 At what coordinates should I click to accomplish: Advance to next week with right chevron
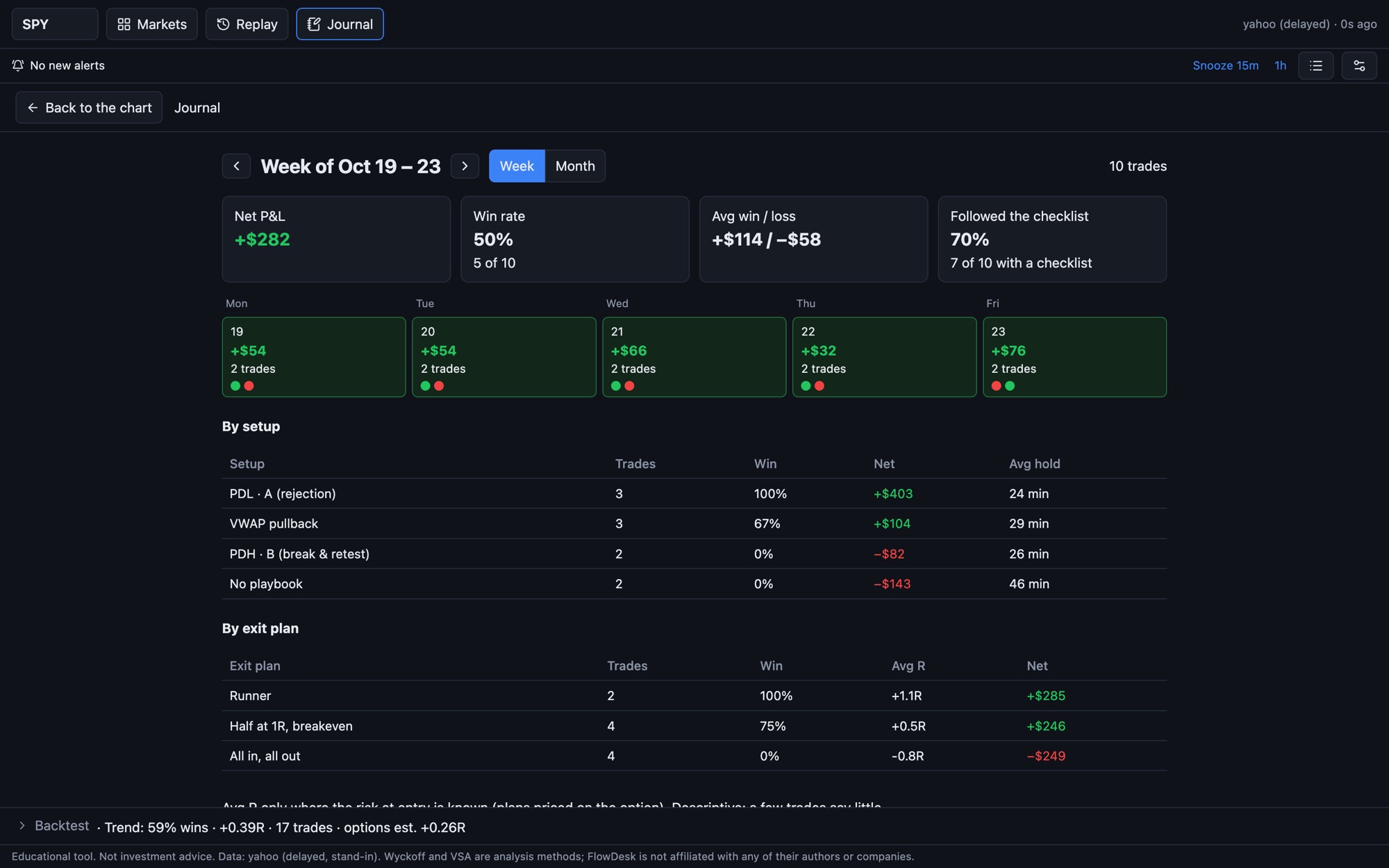click(x=465, y=166)
